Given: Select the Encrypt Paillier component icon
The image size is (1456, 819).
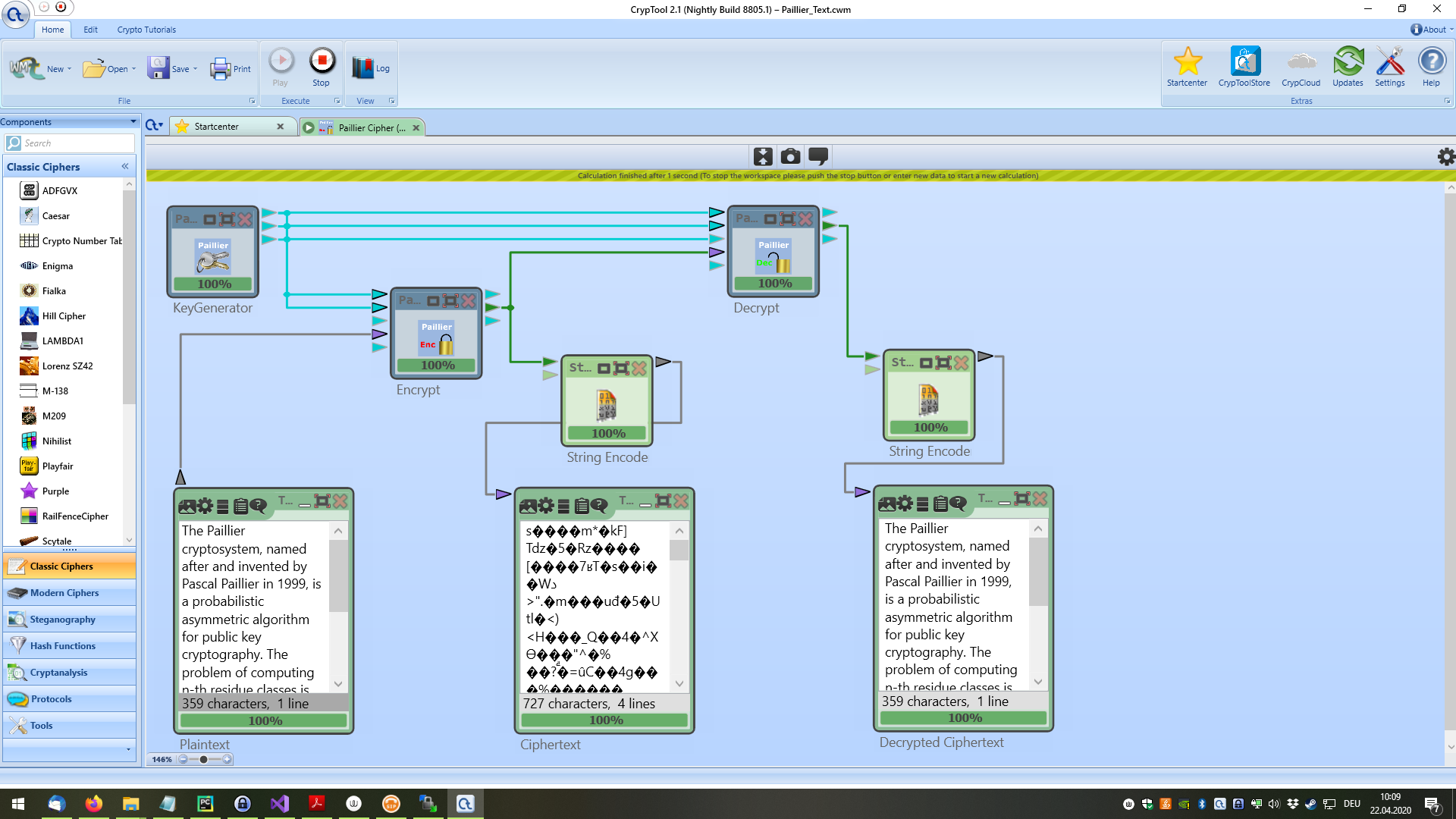Looking at the screenshot, I should pyautogui.click(x=437, y=337).
